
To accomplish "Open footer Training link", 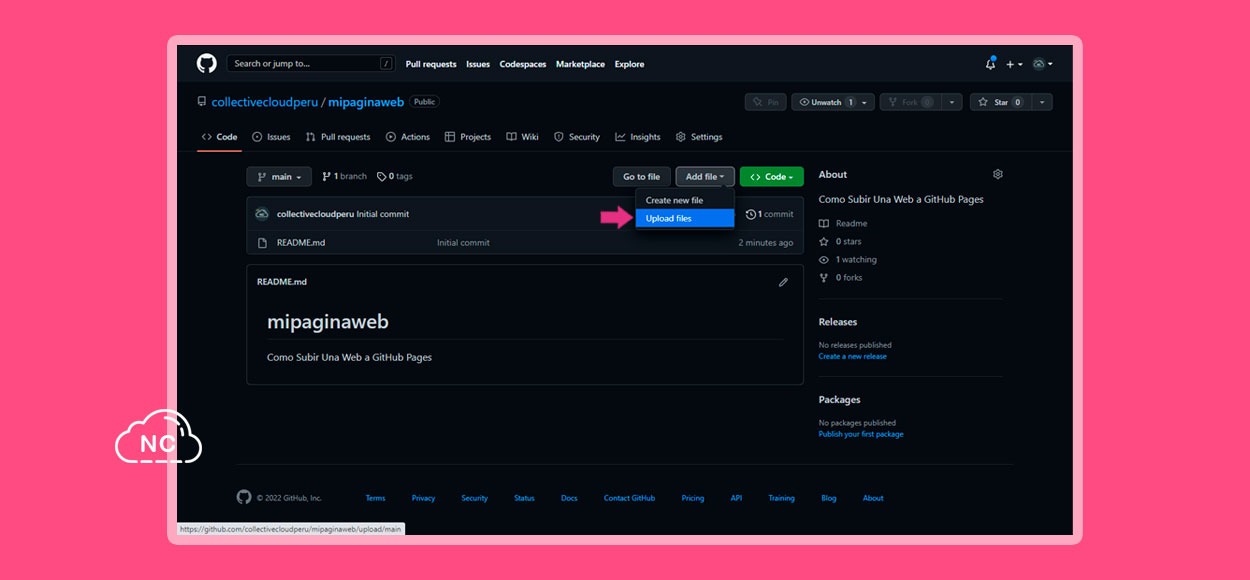I will (x=781, y=498).
